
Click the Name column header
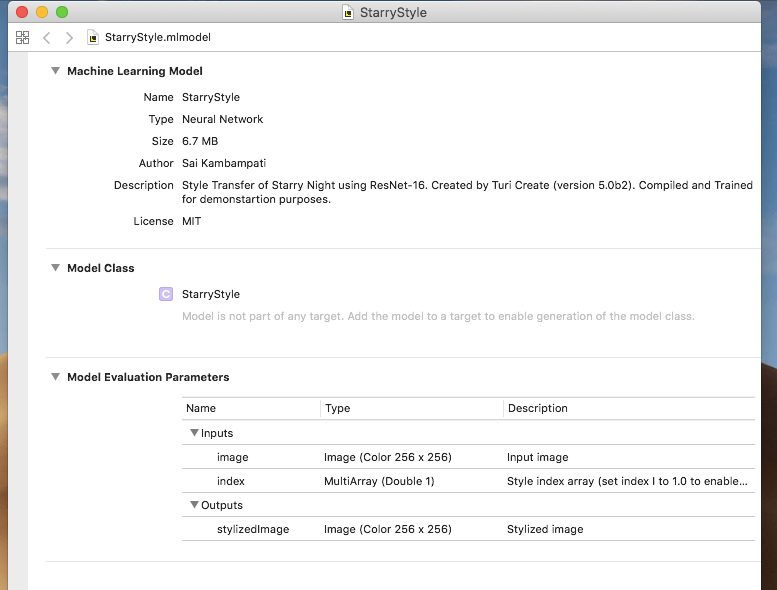(201, 408)
